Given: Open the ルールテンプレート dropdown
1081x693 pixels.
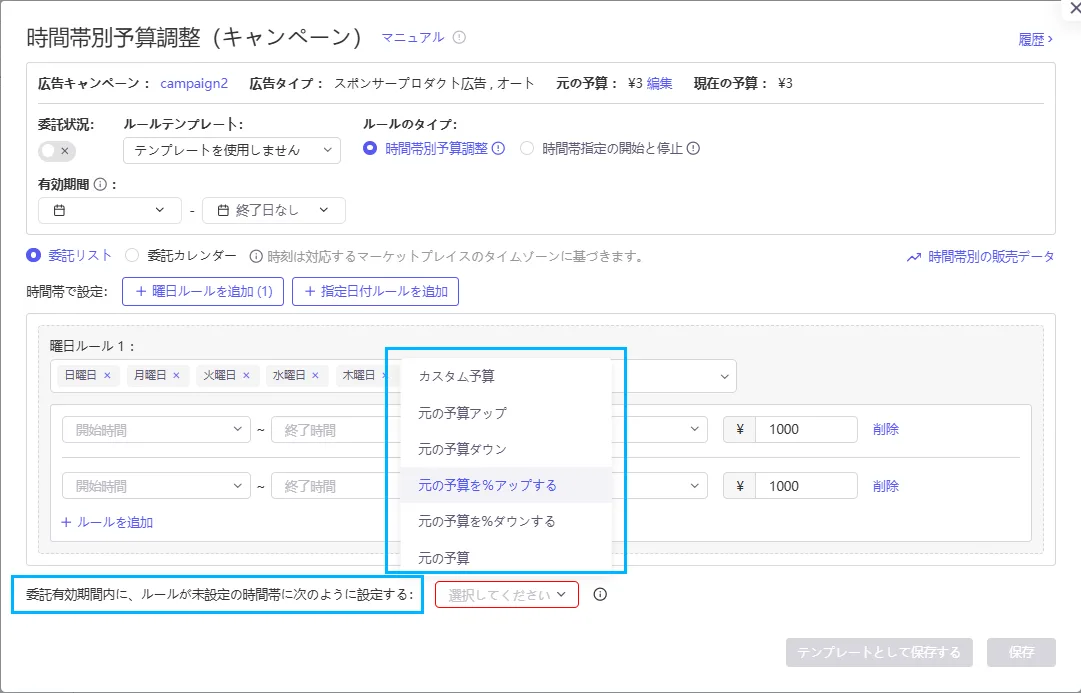Looking at the screenshot, I should pos(232,150).
